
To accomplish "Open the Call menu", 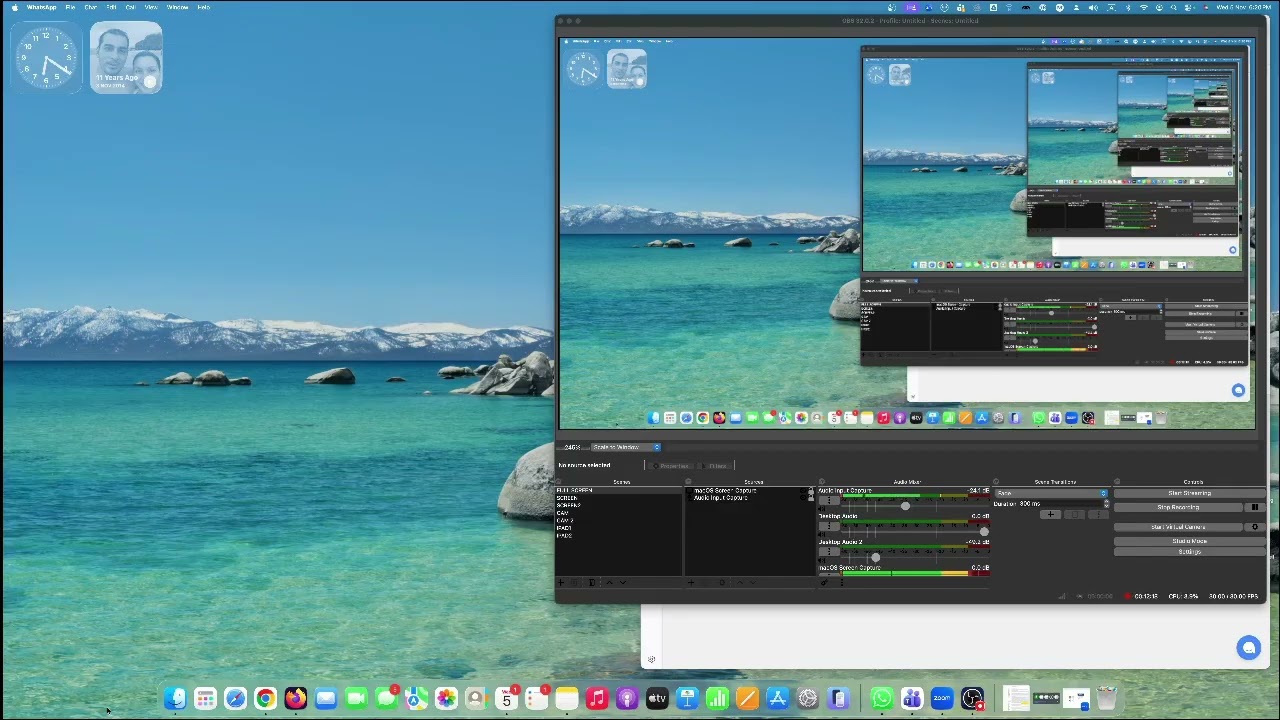I will 130,7.
